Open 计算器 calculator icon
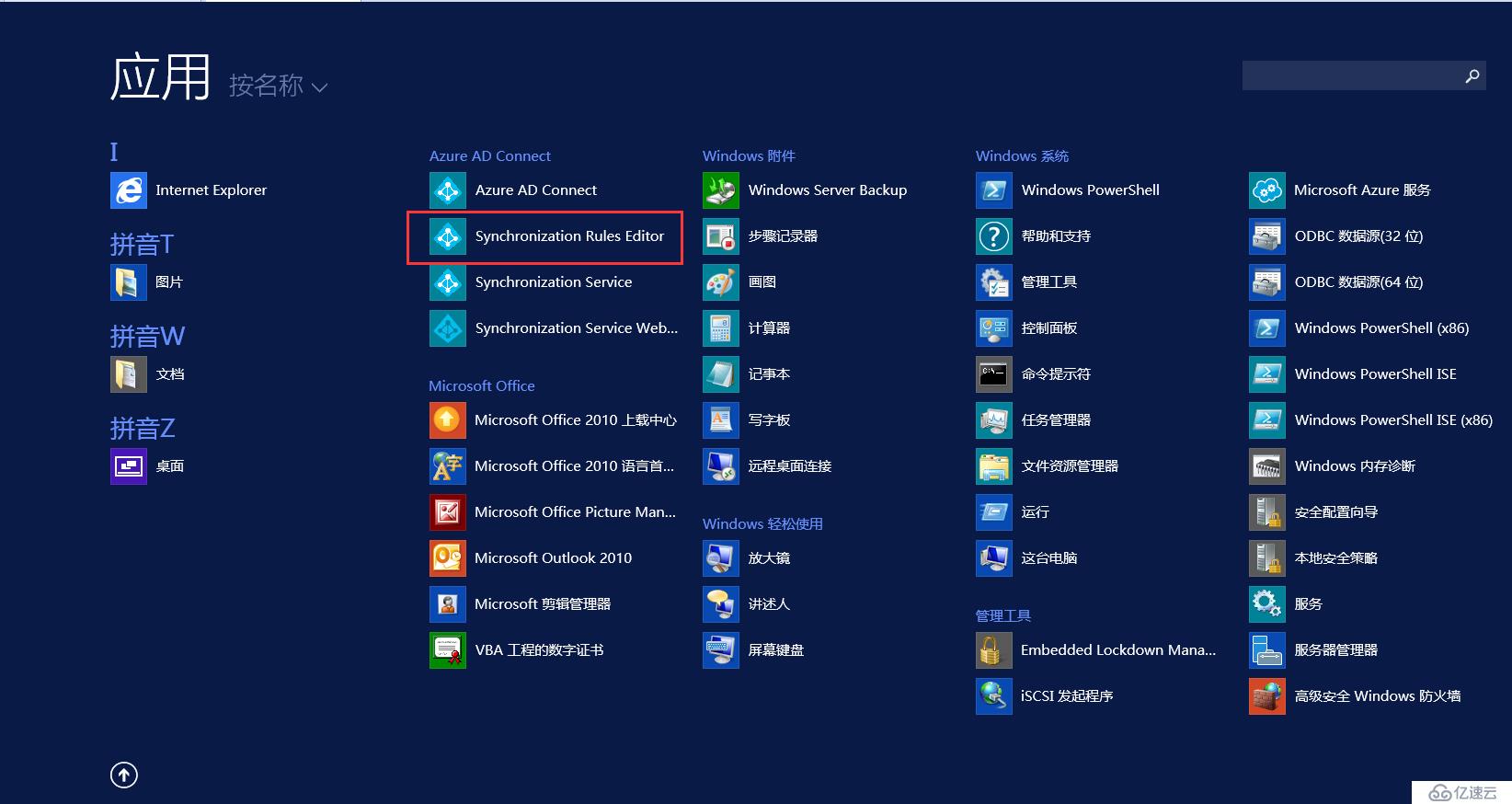The height and width of the screenshot is (804, 1512). (721, 328)
